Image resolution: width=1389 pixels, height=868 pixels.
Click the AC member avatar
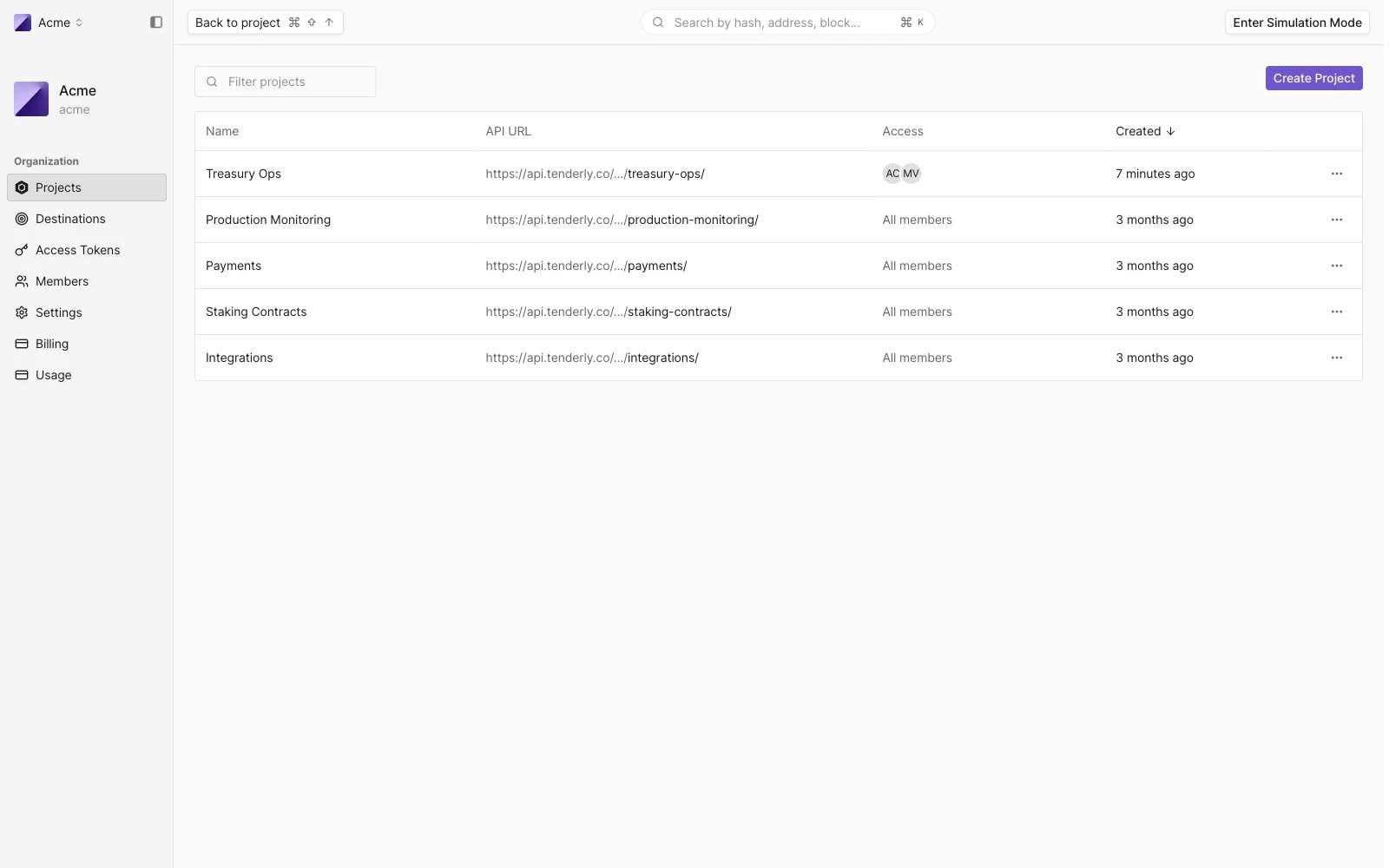click(892, 174)
